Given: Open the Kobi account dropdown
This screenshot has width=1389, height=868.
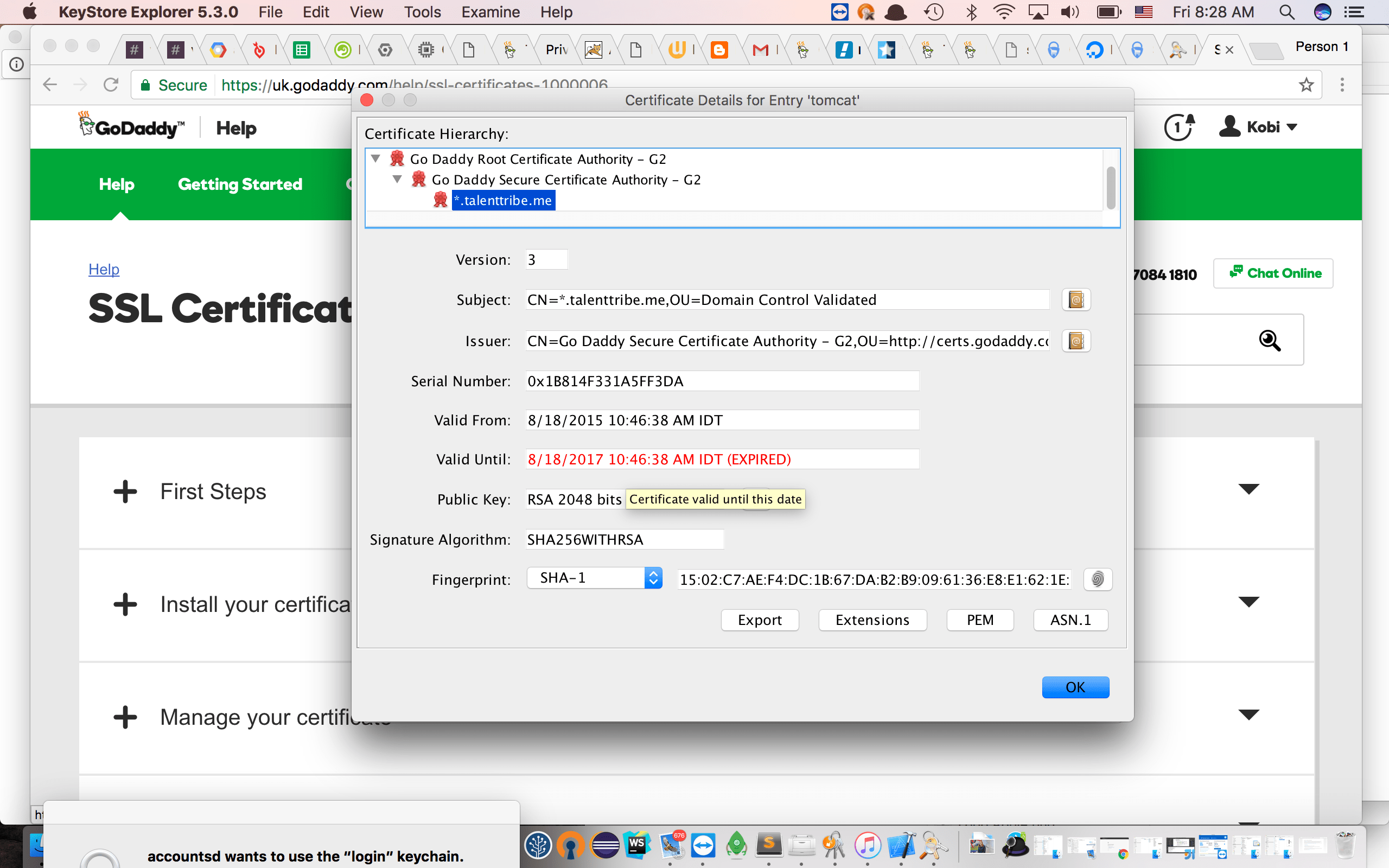Looking at the screenshot, I should pyautogui.click(x=1258, y=127).
